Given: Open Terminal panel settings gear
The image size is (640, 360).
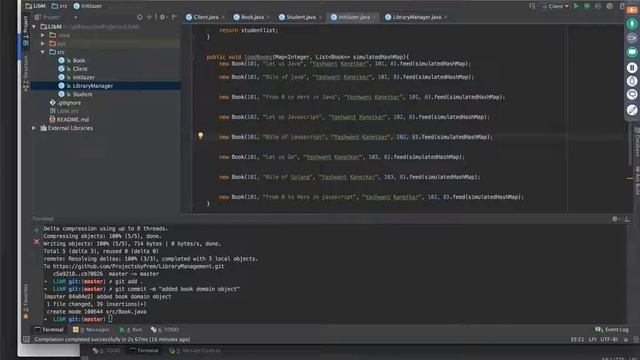Looking at the screenshot, I should [x=615, y=219].
